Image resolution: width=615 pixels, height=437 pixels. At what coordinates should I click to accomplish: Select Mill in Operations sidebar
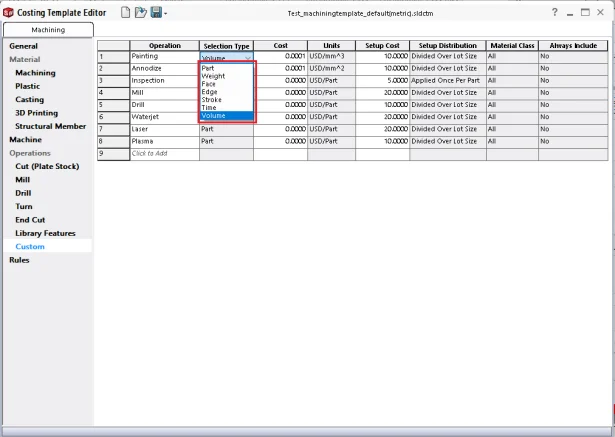(x=22, y=179)
